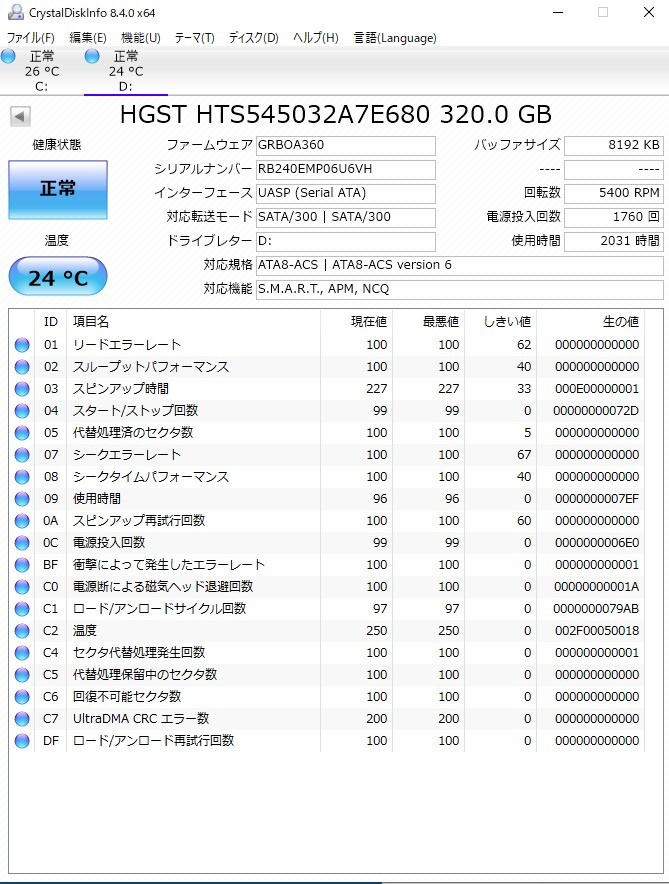
Task: Minimize the CrystalDiskInfo window
Action: tap(558, 12)
